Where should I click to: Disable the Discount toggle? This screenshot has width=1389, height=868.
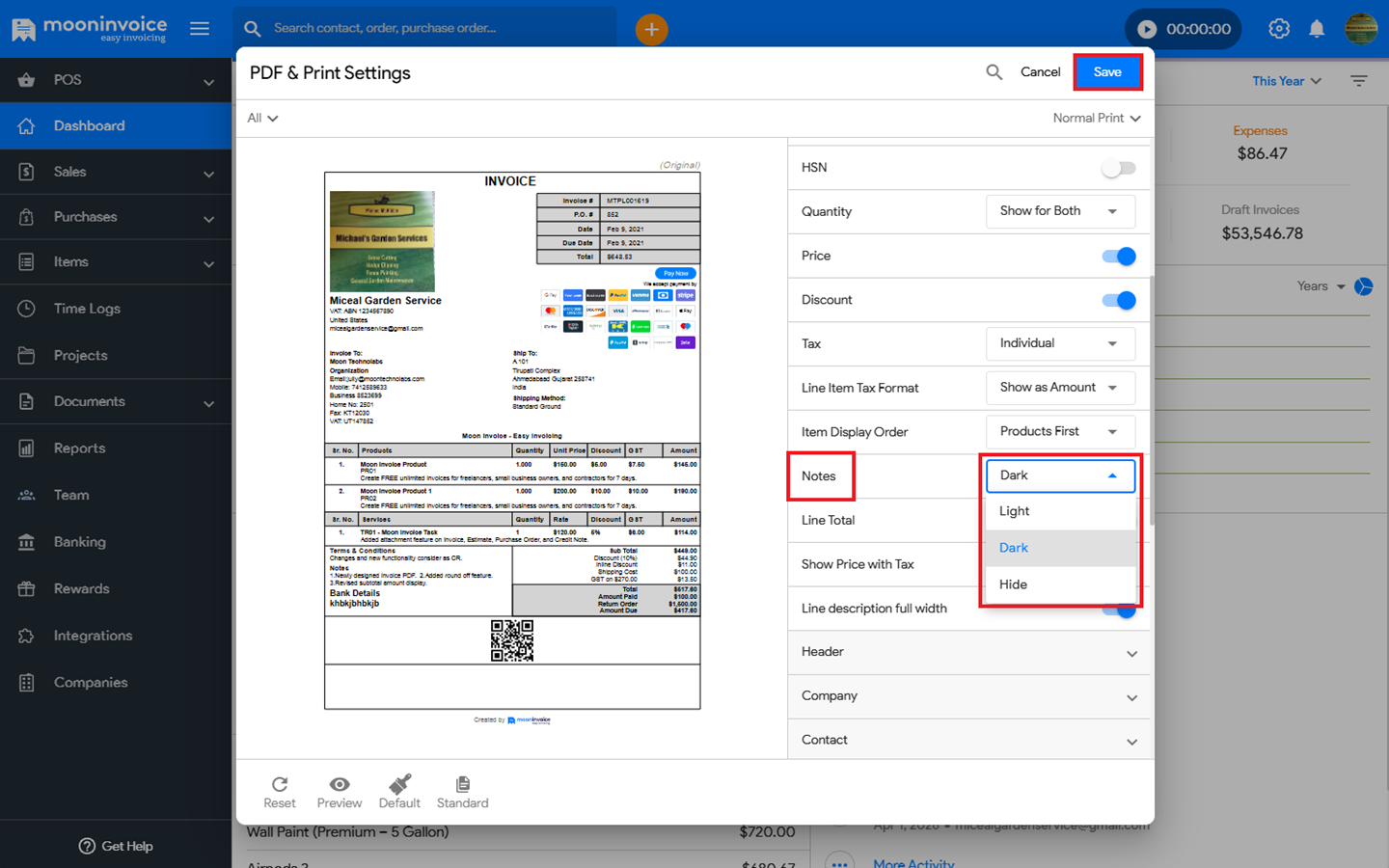click(x=1119, y=301)
